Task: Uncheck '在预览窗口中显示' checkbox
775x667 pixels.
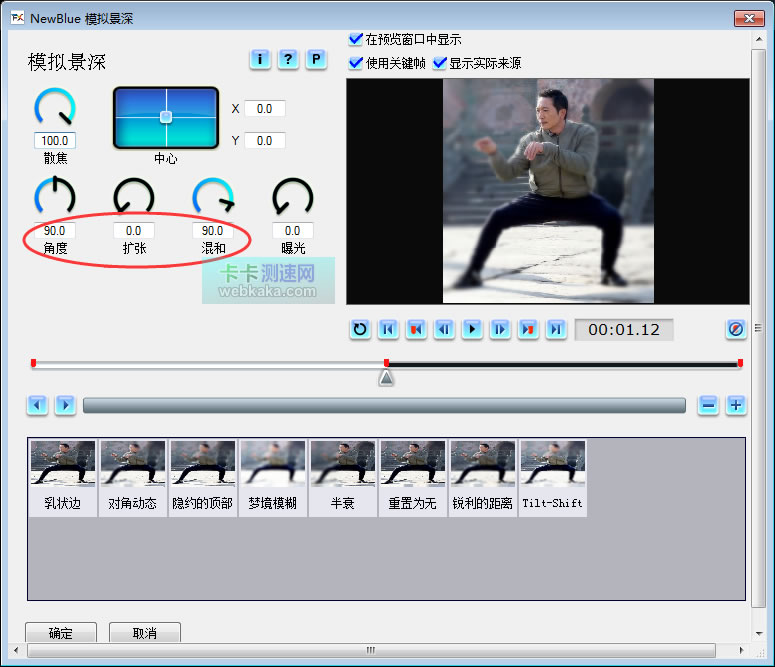Action: pos(355,39)
